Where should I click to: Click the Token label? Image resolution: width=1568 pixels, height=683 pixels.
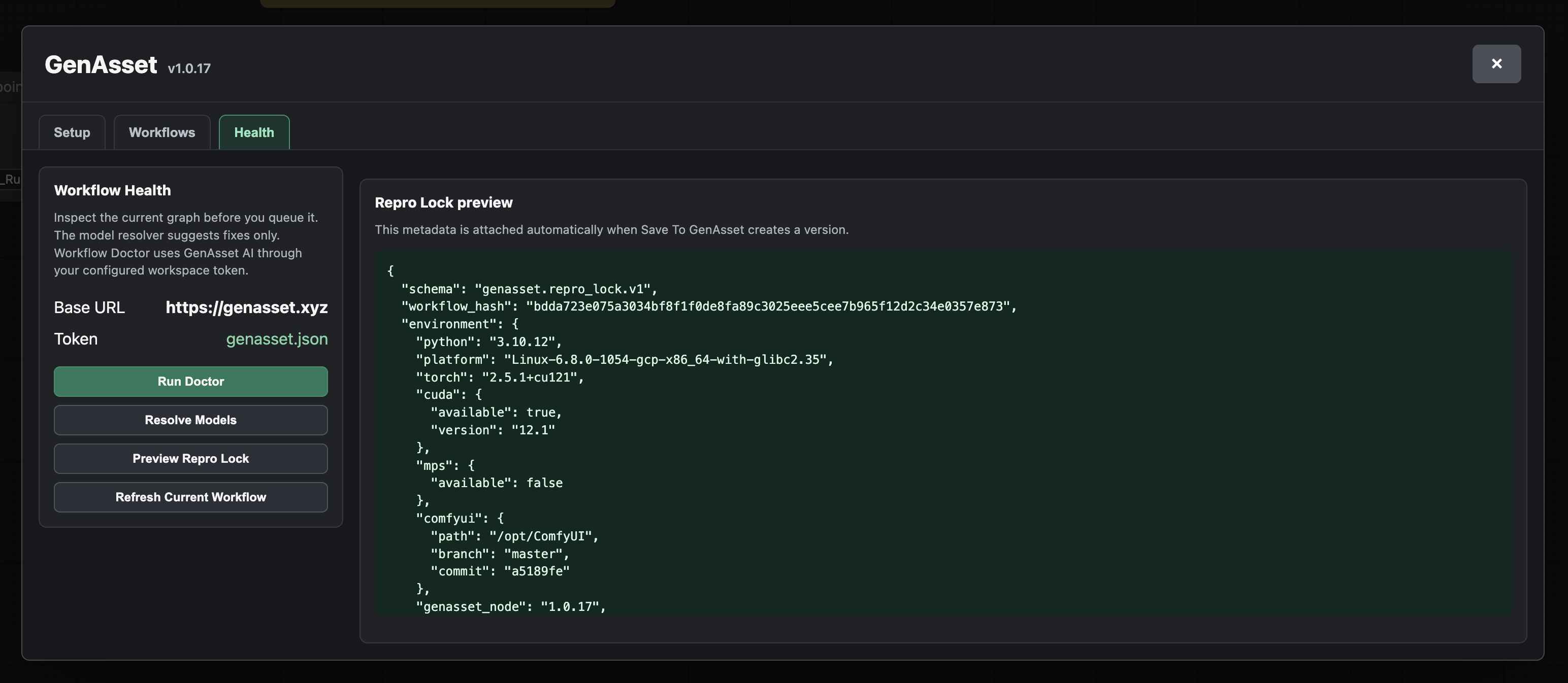tap(76, 339)
